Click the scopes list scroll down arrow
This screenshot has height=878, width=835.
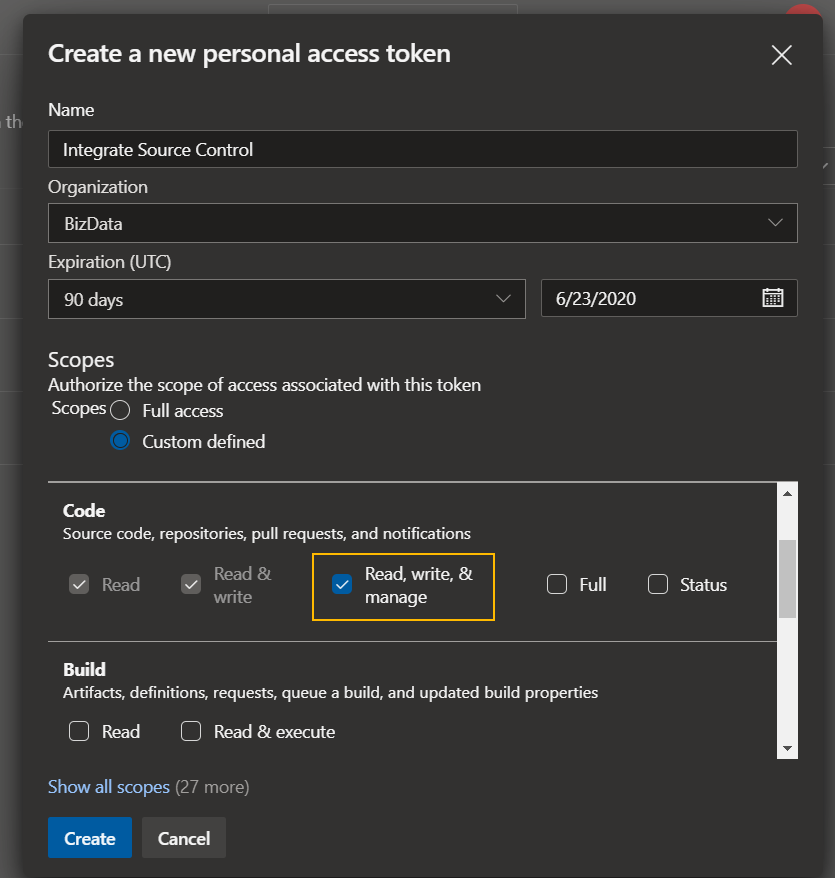tap(787, 749)
